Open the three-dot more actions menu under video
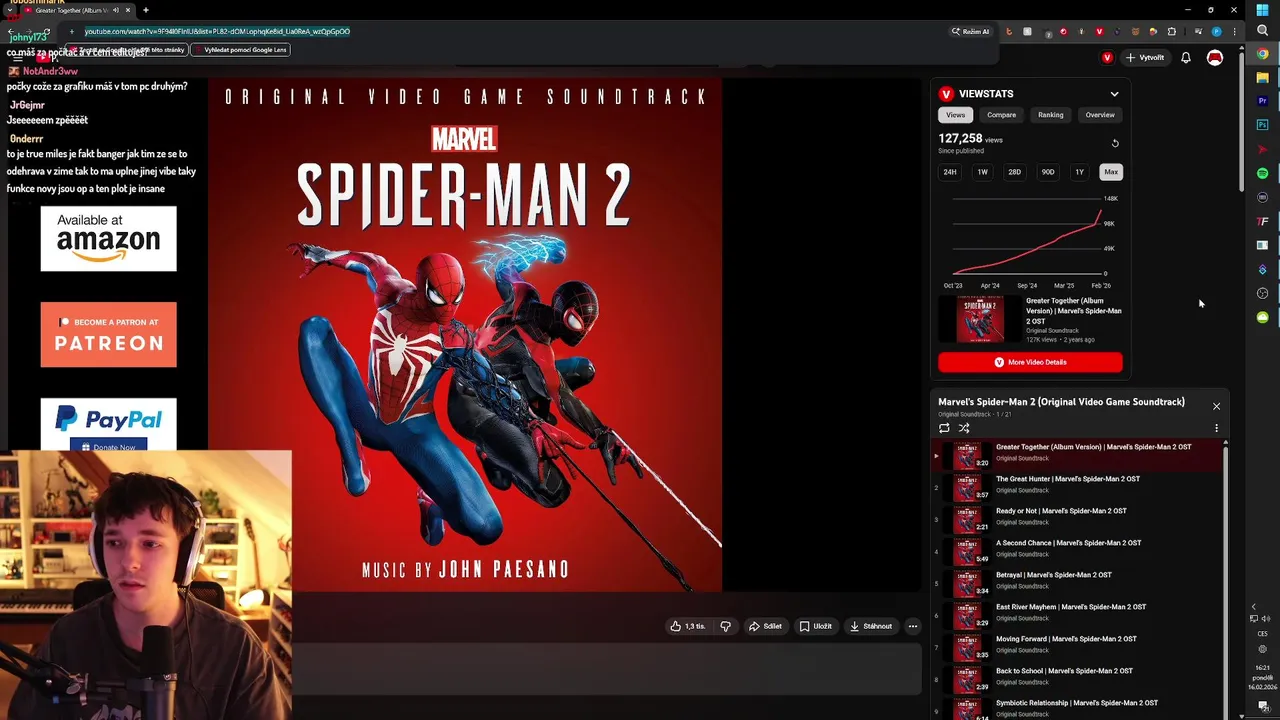The width and height of the screenshot is (1280, 720). 912,626
